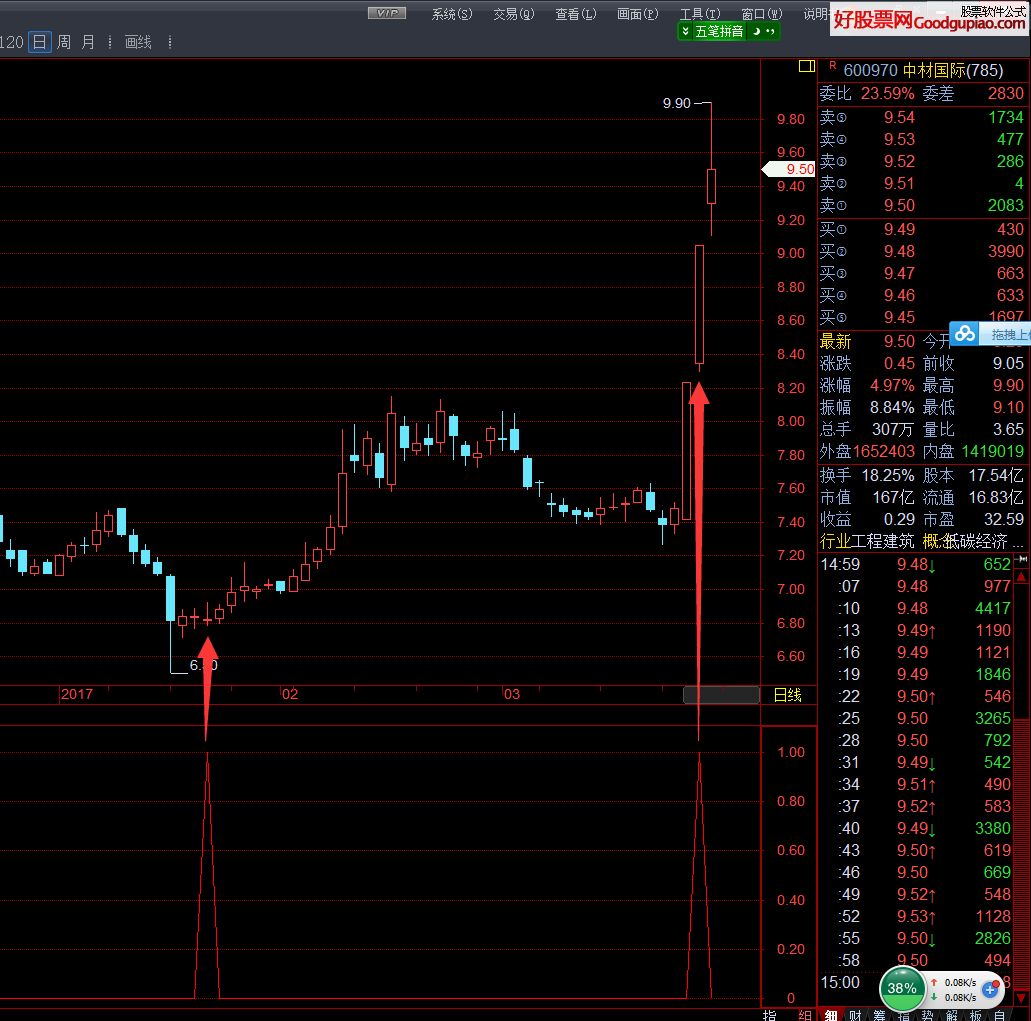Click the green 38% memory ball
This screenshot has width=1031, height=1021.
coord(901,988)
